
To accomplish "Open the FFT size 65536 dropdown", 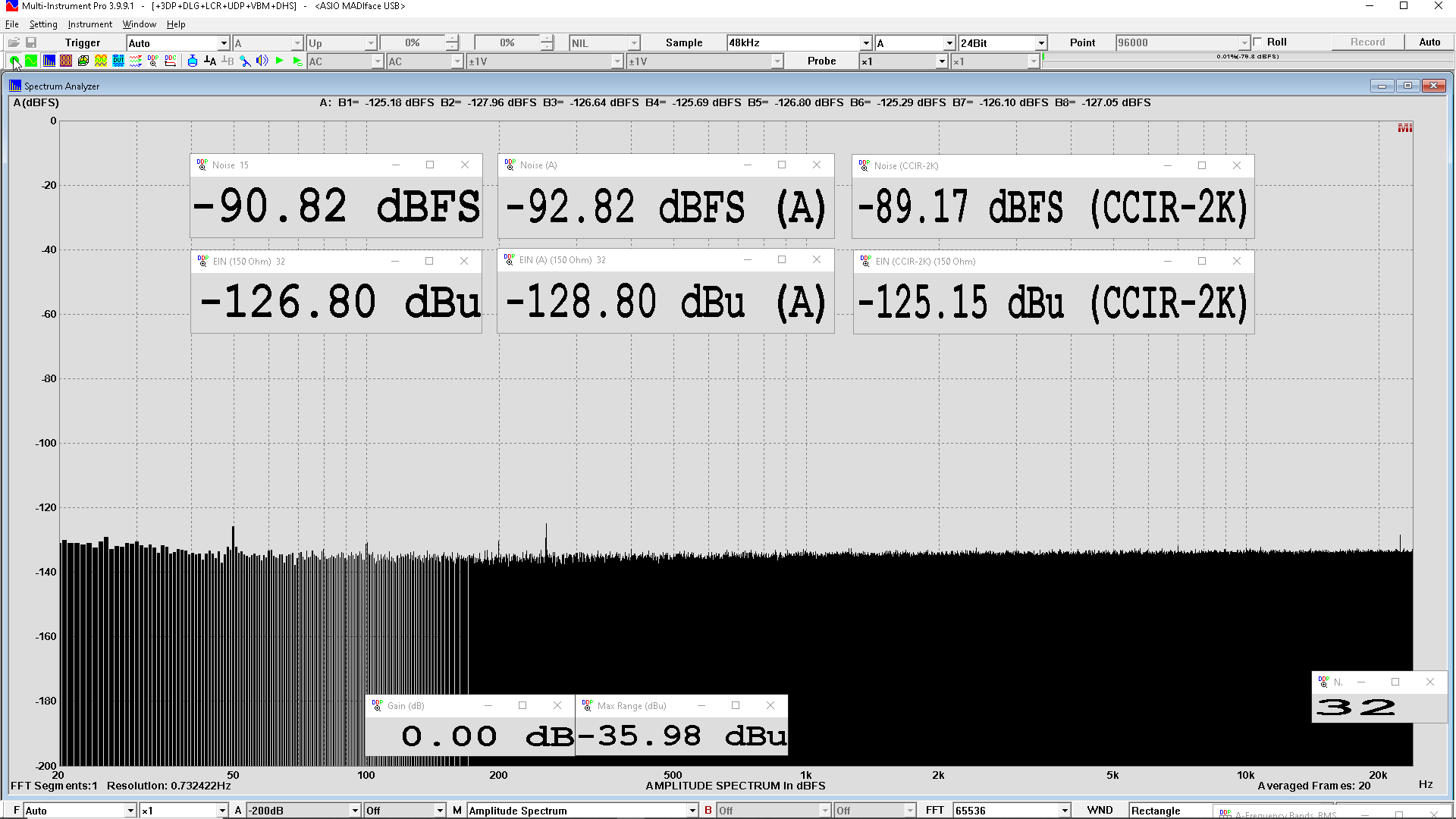I will pyautogui.click(x=1065, y=811).
